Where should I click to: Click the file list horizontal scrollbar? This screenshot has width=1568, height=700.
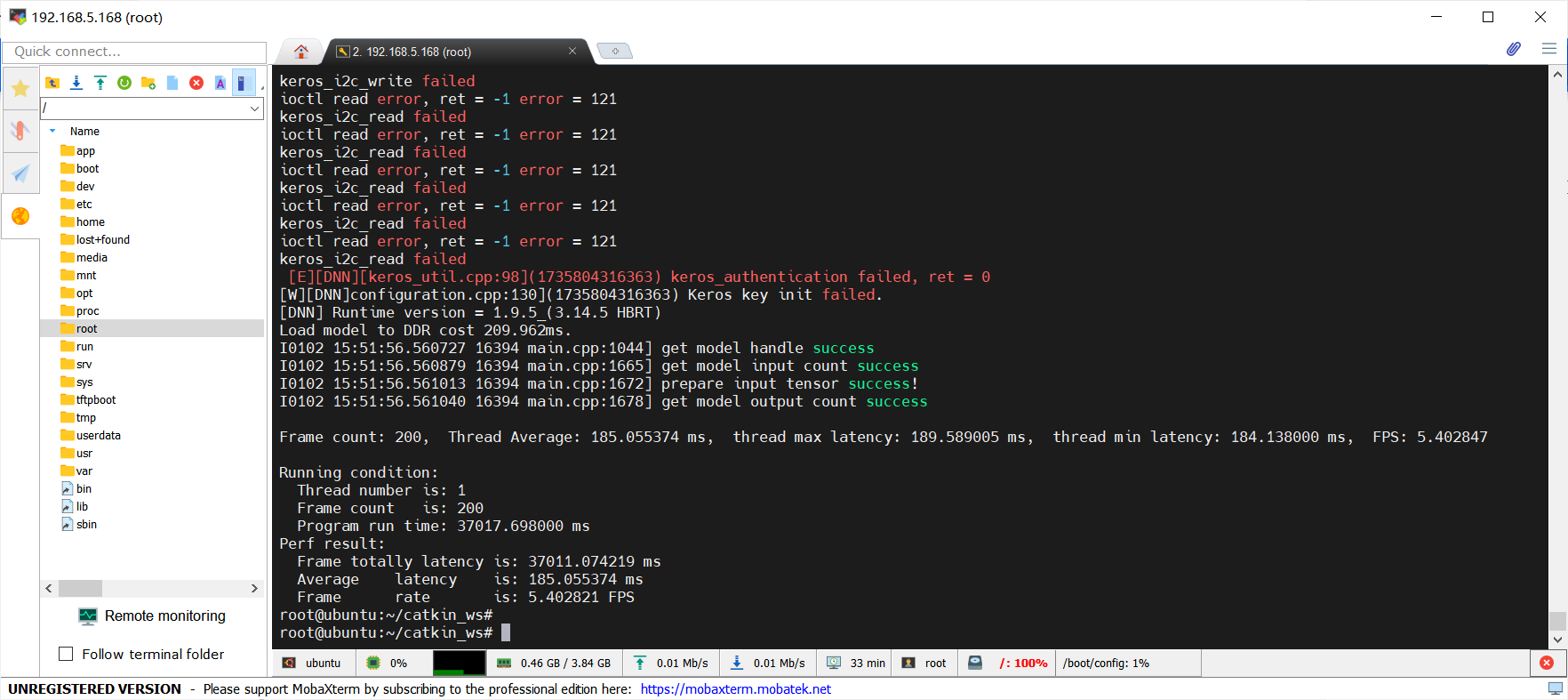tap(151, 588)
